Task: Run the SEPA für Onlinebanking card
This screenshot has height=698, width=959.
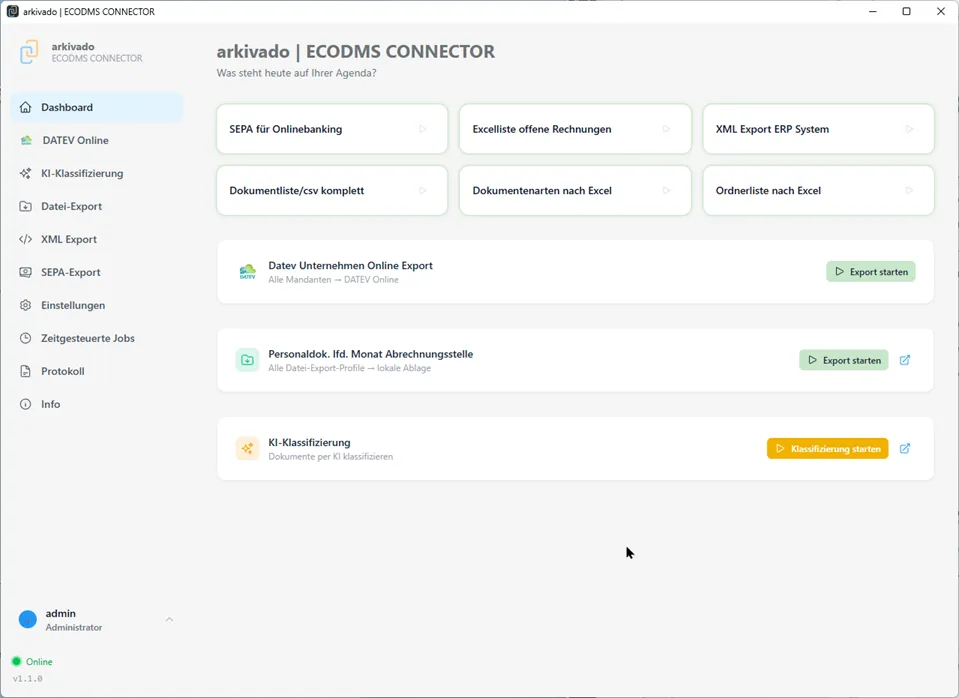Action: [332, 129]
